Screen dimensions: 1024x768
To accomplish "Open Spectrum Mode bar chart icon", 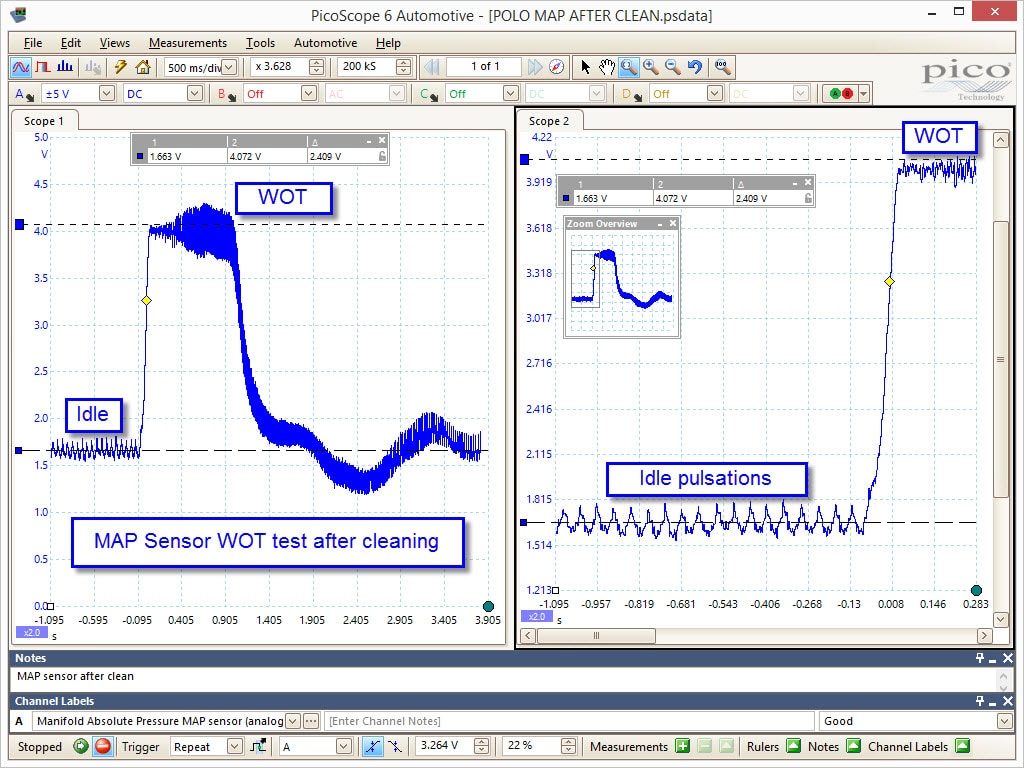I will pos(65,67).
